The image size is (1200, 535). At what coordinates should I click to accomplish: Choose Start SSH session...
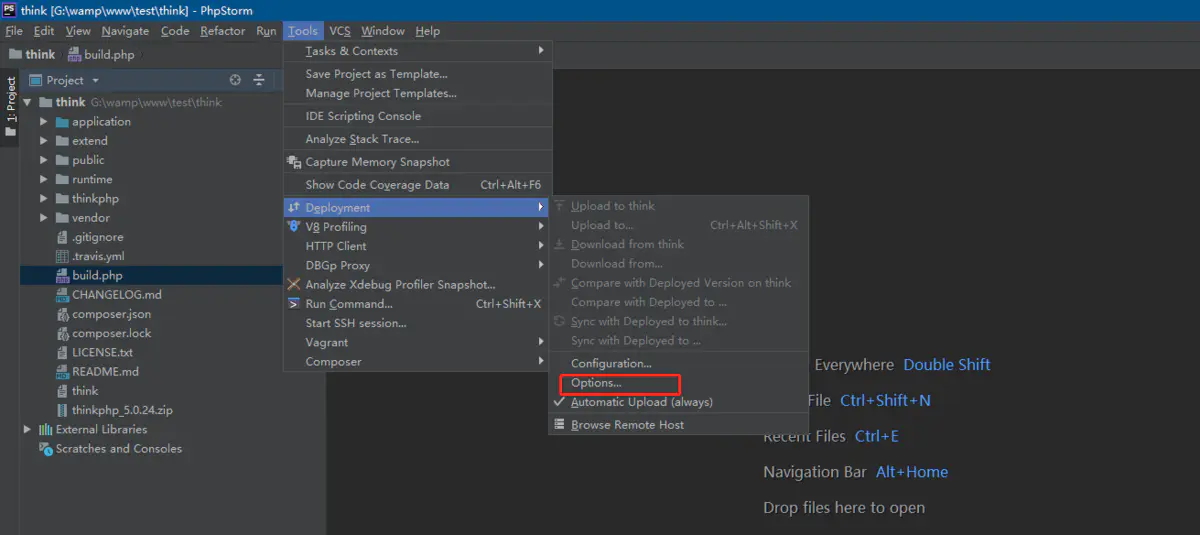(356, 323)
